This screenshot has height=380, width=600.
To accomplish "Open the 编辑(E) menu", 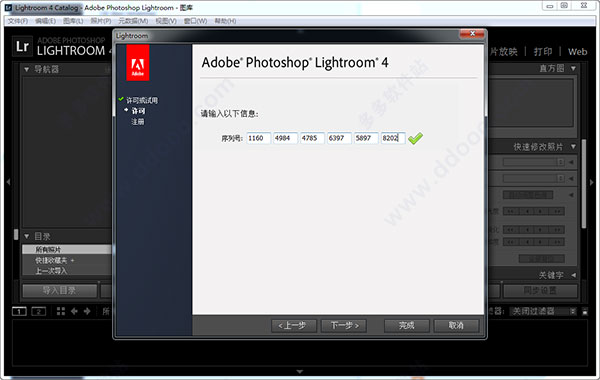I will (45, 21).
